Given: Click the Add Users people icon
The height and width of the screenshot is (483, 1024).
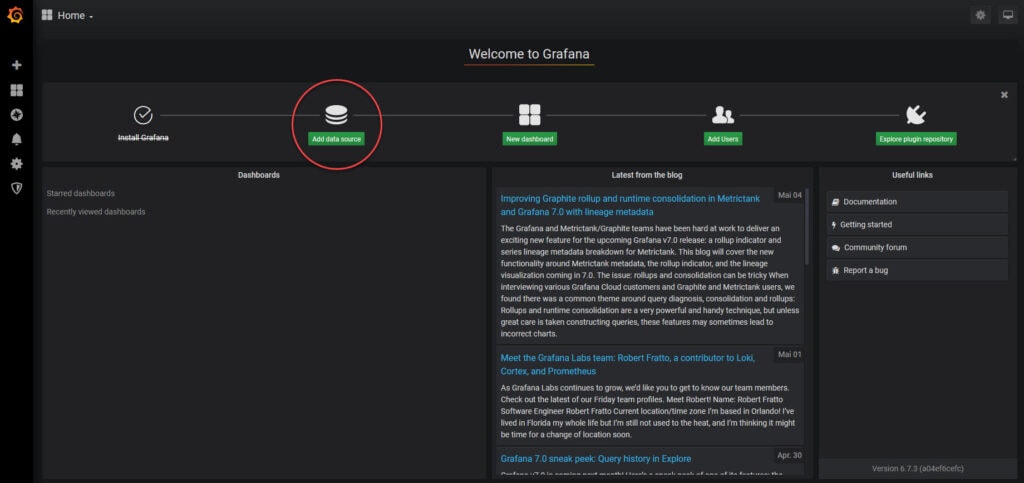Looking at the screenshot, I should 723,116.
